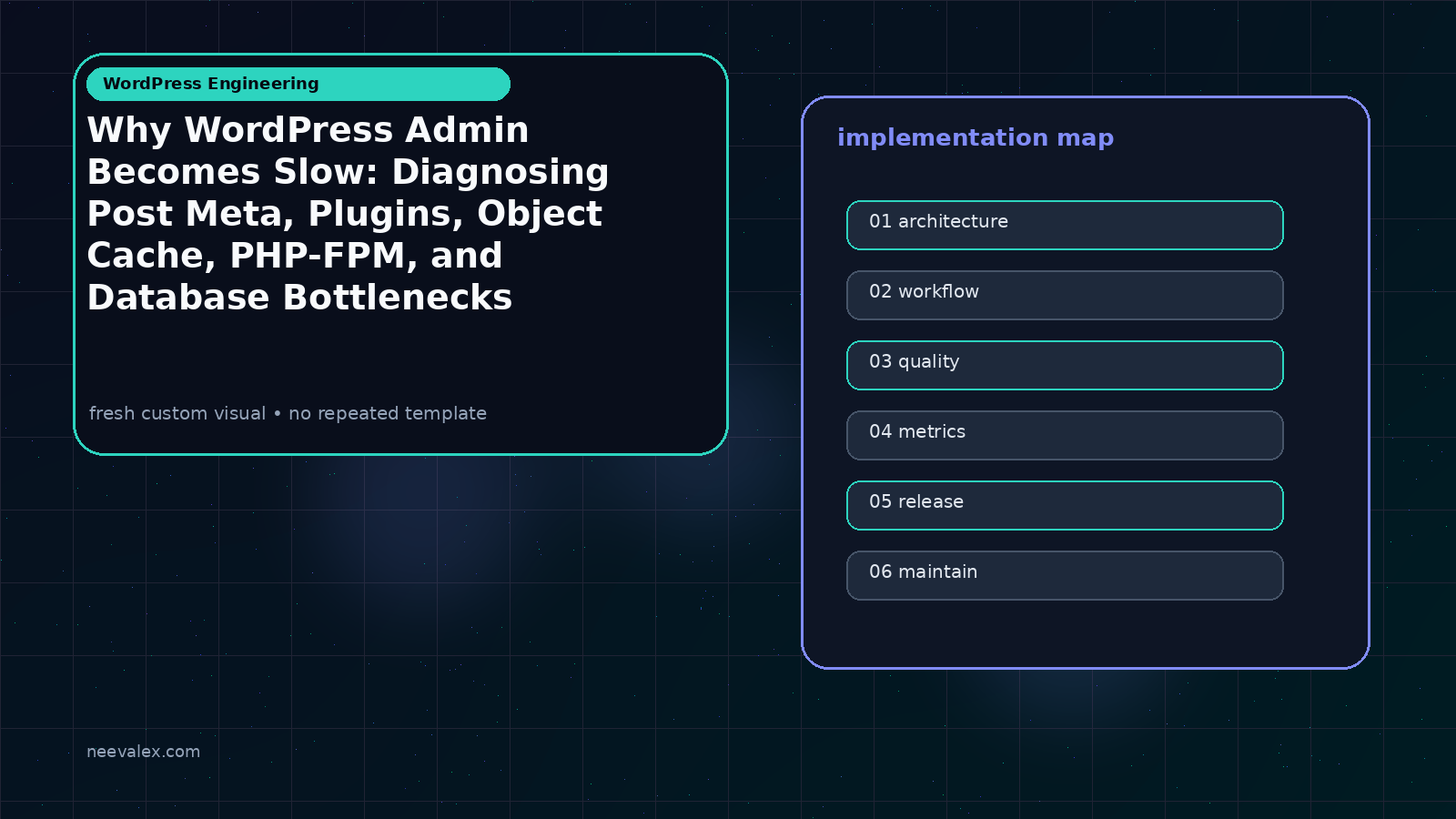Click the 'Why WordPress Admin Becomes Slow' headline
Image resolution: width=1456 pixels, height=819 pixels.
(348, 214)
